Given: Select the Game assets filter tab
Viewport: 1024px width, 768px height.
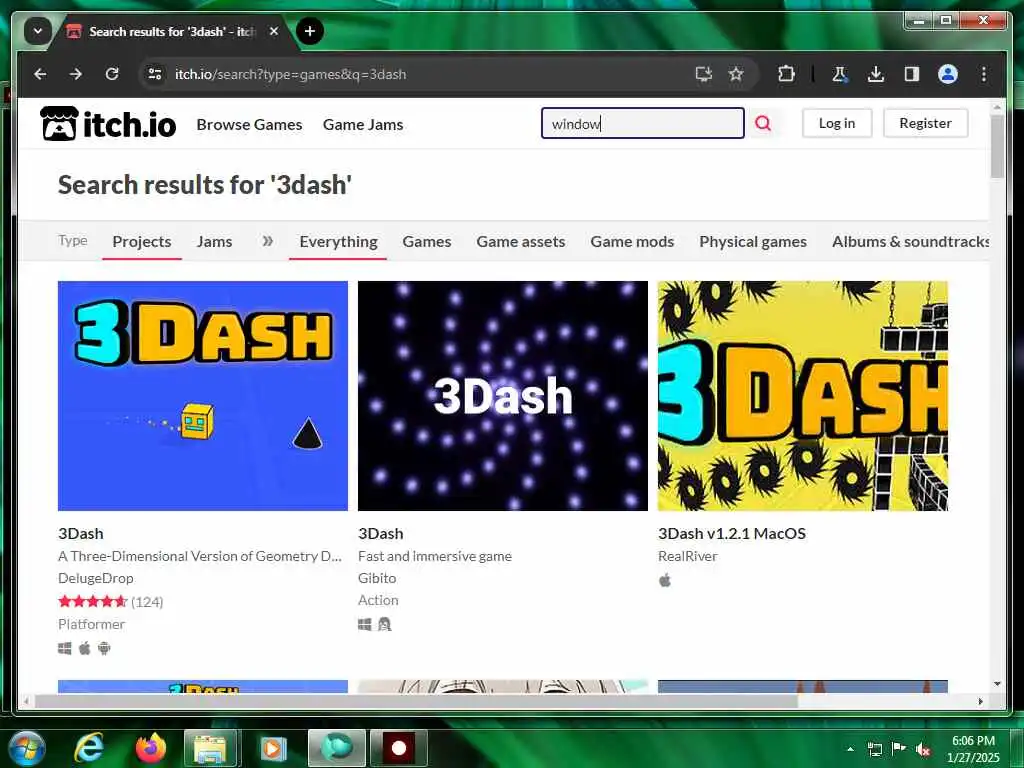Looking at the screenshot, I should point(520,242).
